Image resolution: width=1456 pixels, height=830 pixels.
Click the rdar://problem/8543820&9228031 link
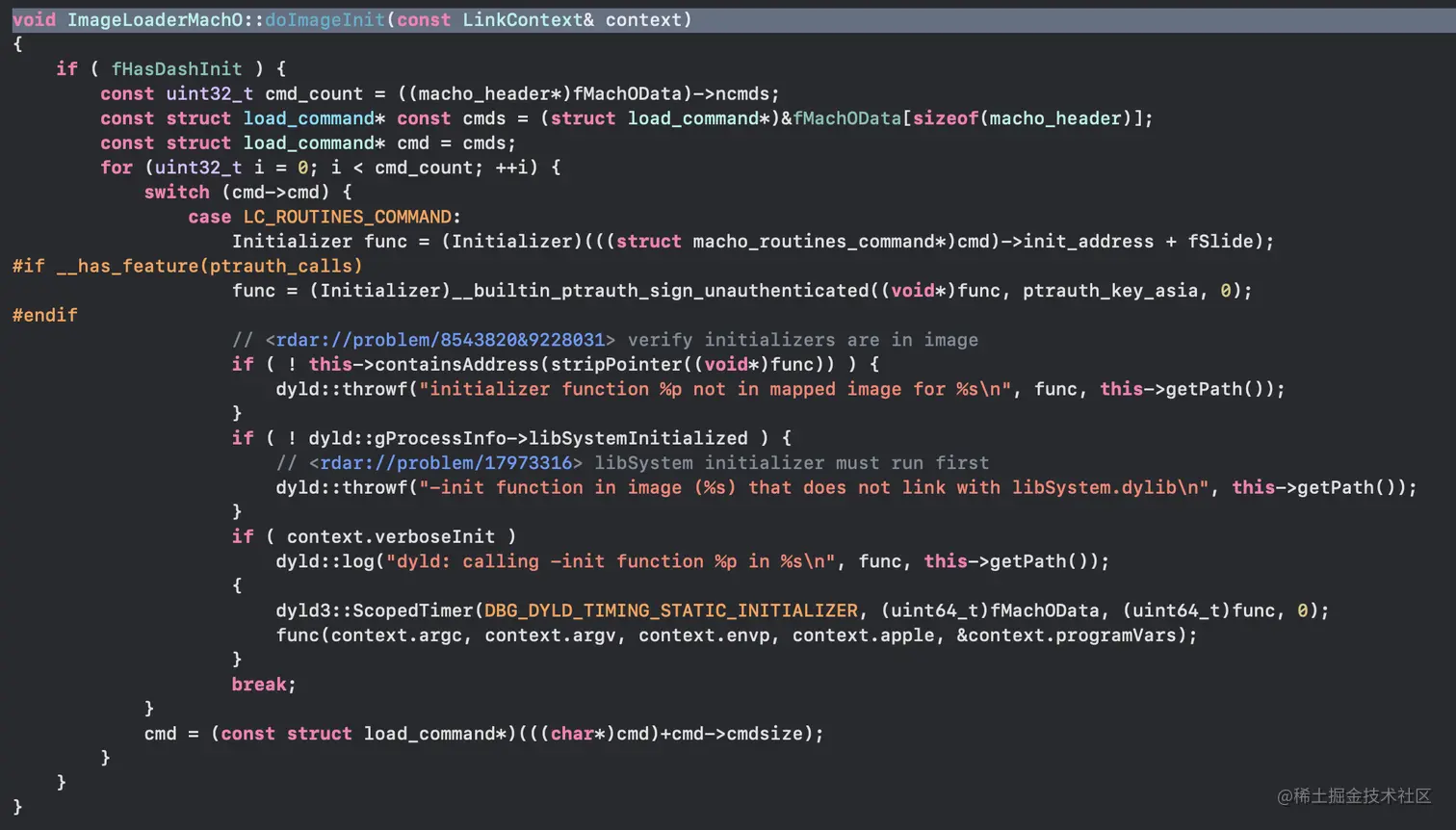(x=440, y=340)
